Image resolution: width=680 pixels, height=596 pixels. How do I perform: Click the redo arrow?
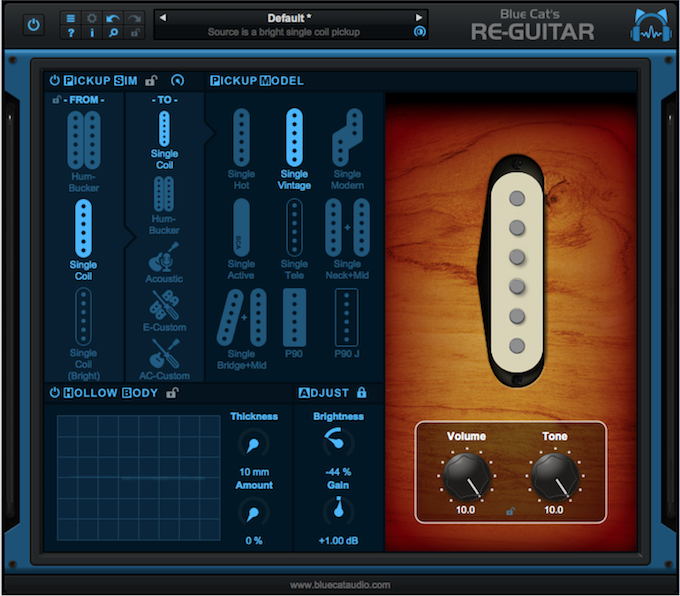coord(134,18)
